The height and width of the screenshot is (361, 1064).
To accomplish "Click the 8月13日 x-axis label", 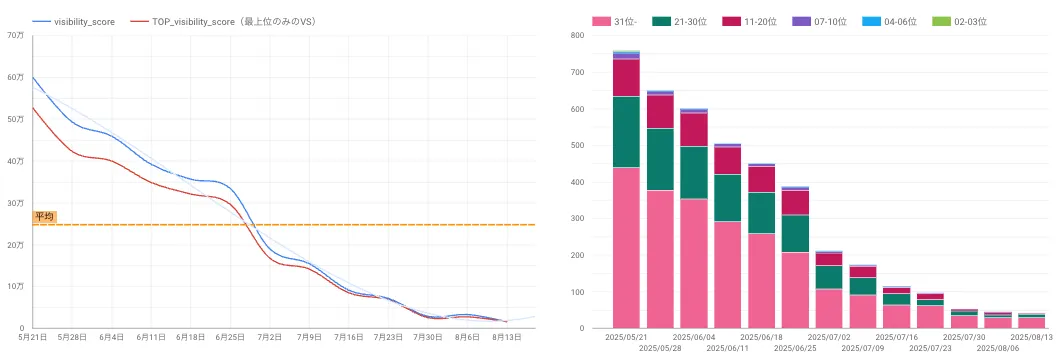I will point(506,337).
